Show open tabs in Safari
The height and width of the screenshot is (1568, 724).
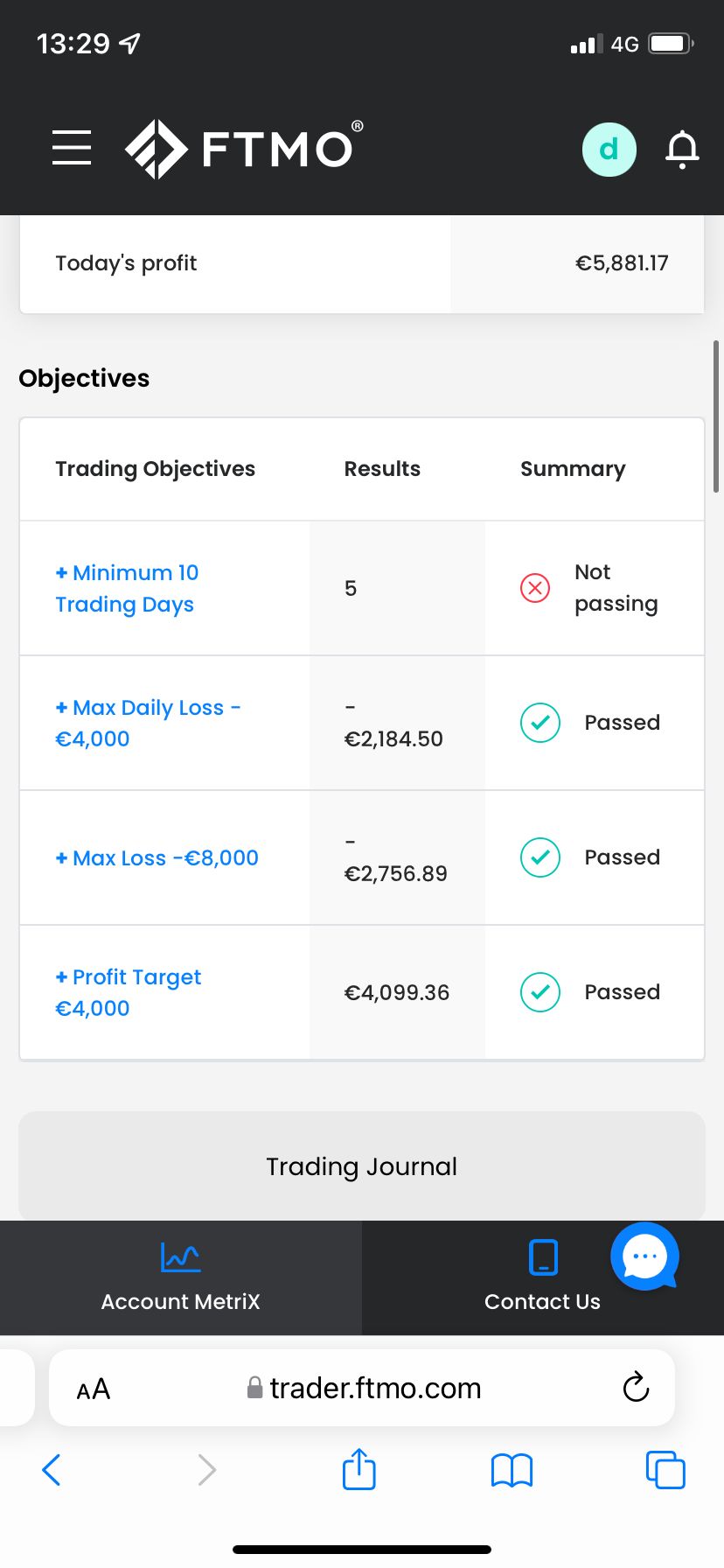coord(665,1470)
